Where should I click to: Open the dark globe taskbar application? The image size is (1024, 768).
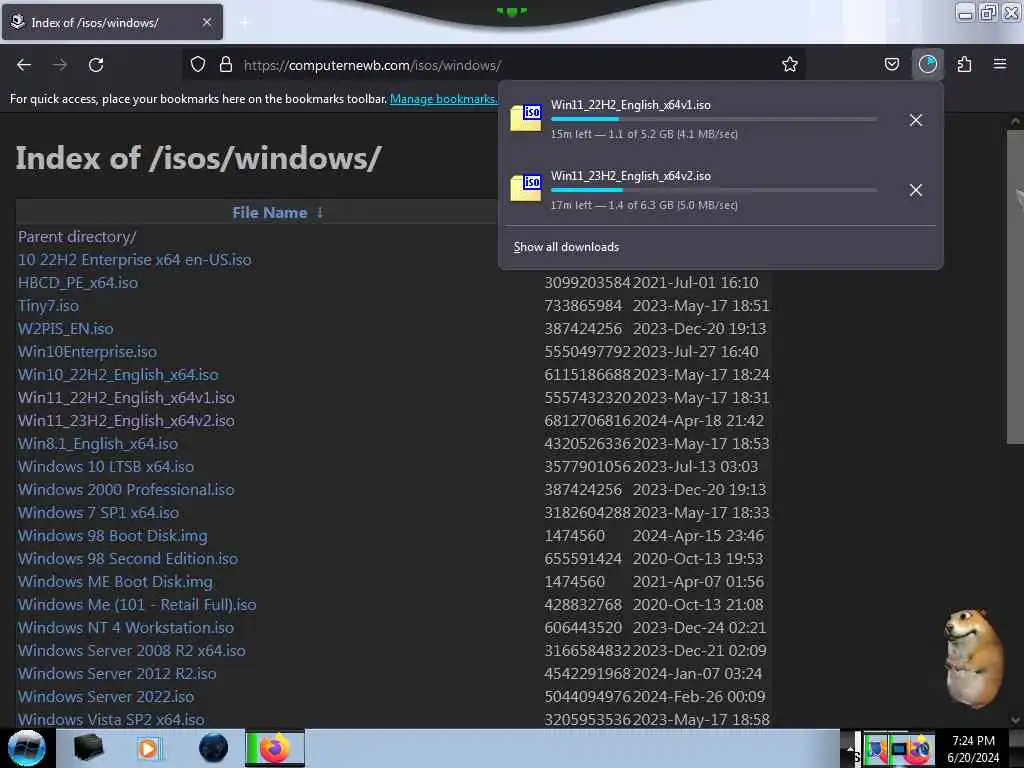coord(213,748)
